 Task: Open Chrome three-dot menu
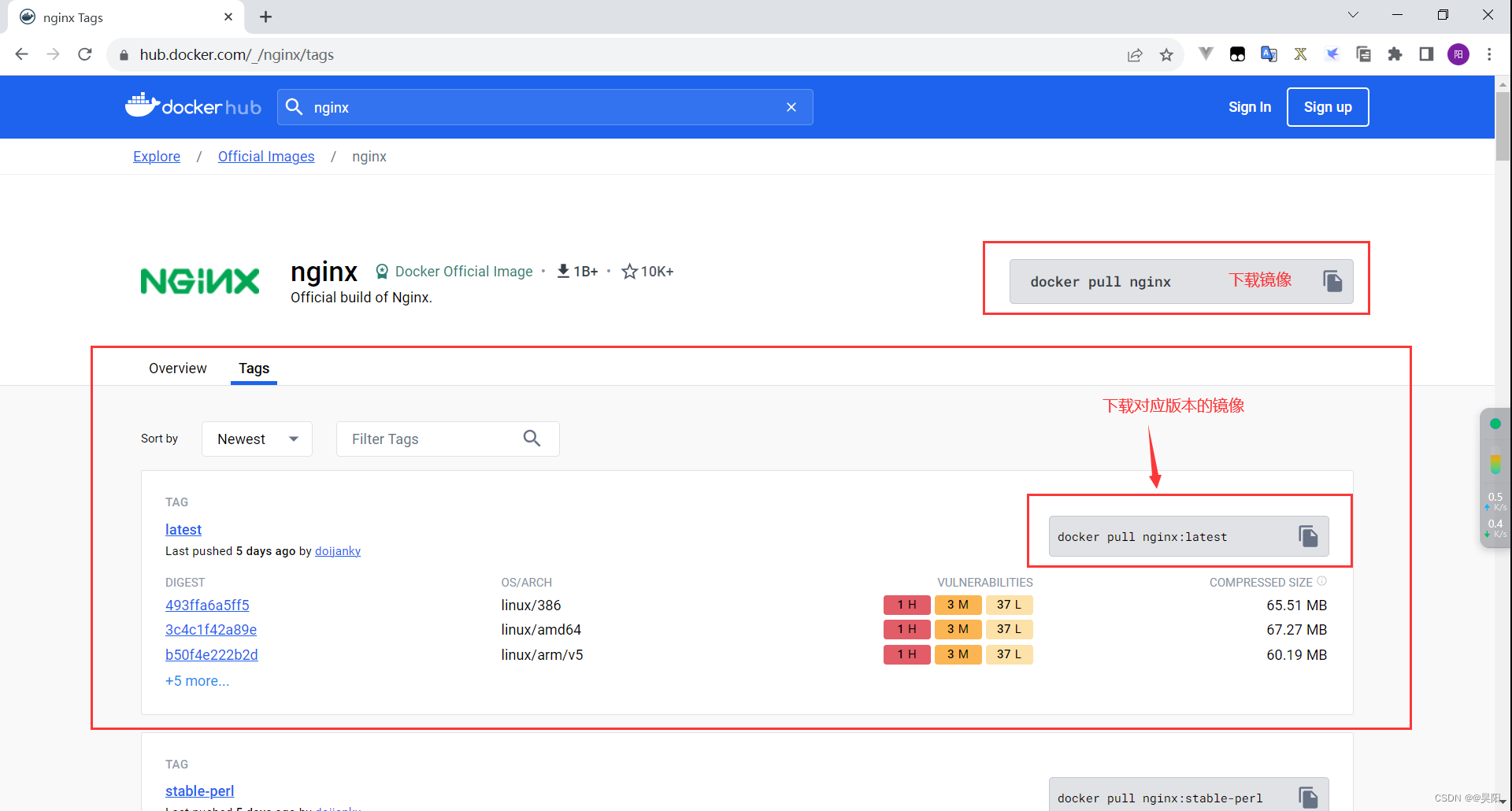pos(1489,54)
